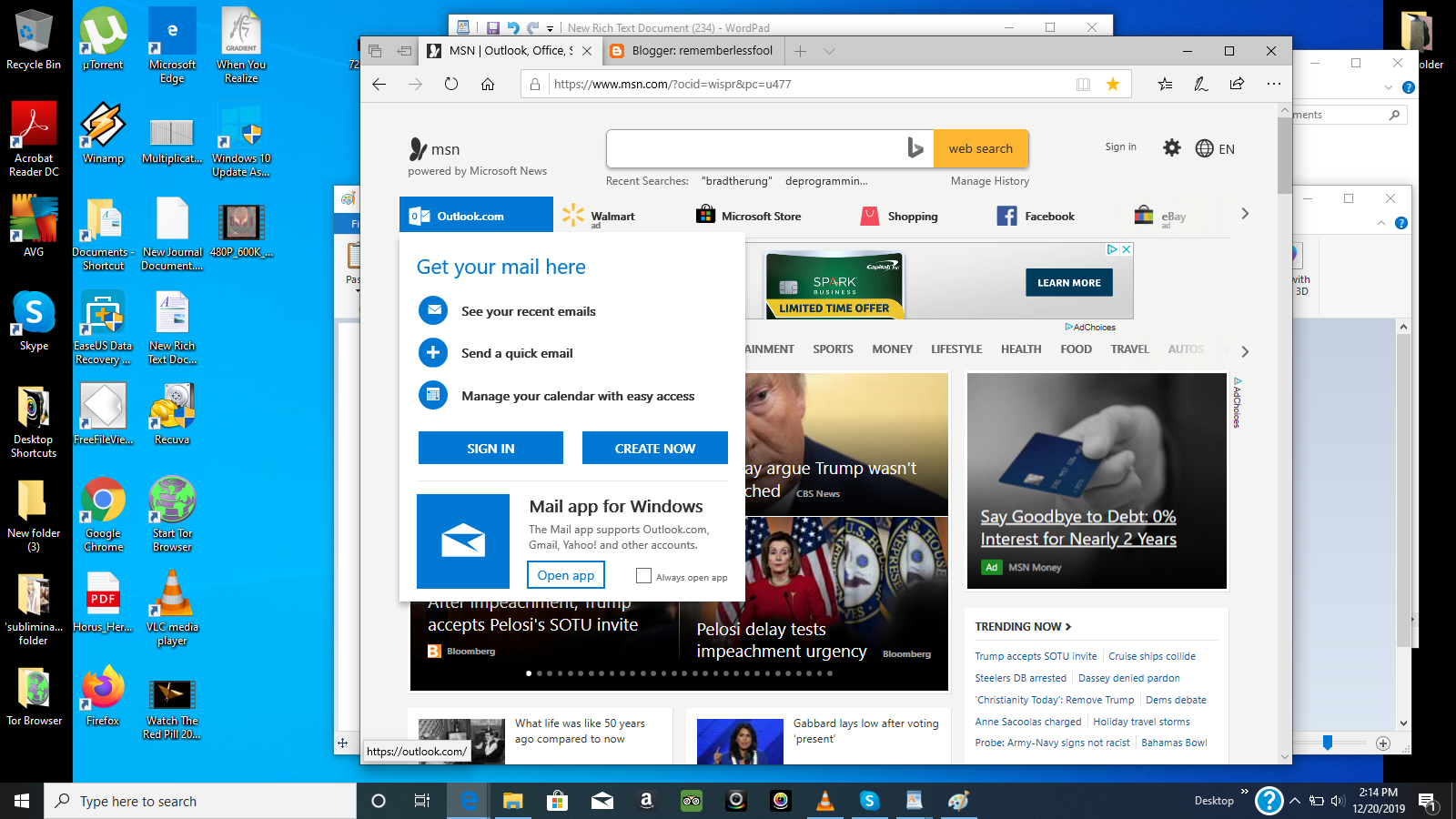Click Open app button
This screenshot has width=1456, height=819.
[565, 575]
